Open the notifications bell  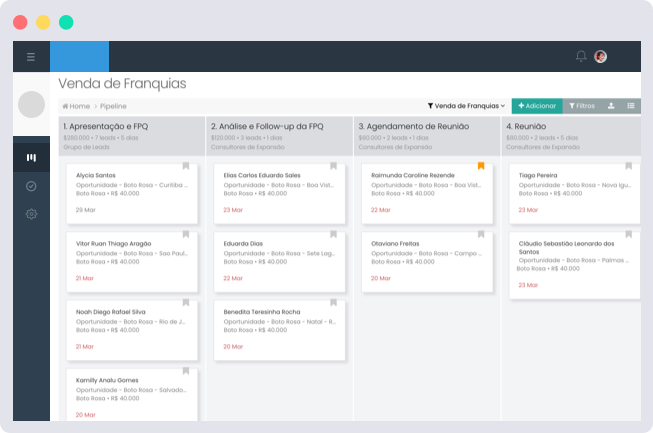pos(581,57)
